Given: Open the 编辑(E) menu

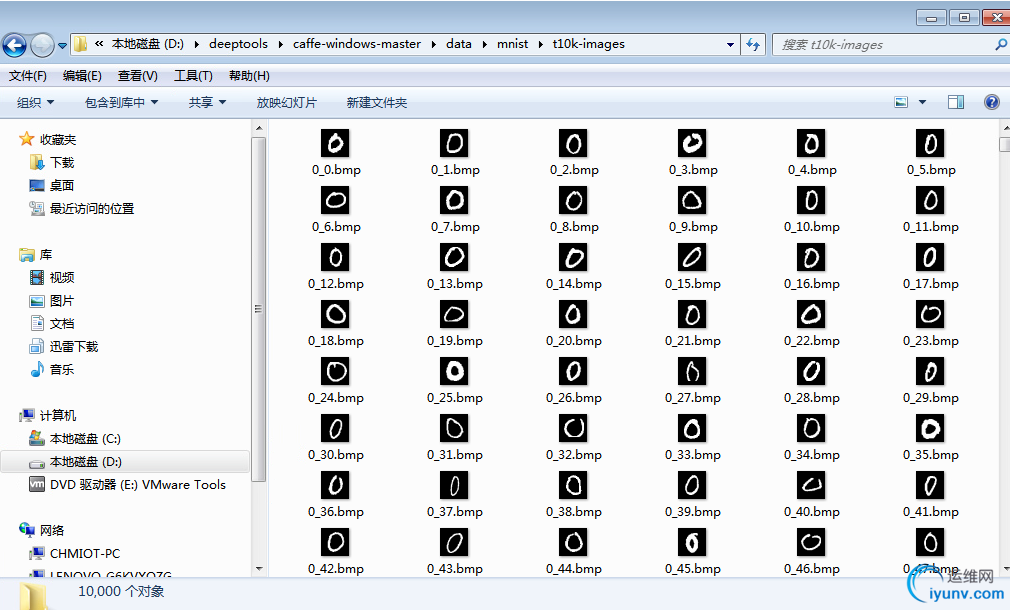Looking at the screenshot, I should (82, 76).
